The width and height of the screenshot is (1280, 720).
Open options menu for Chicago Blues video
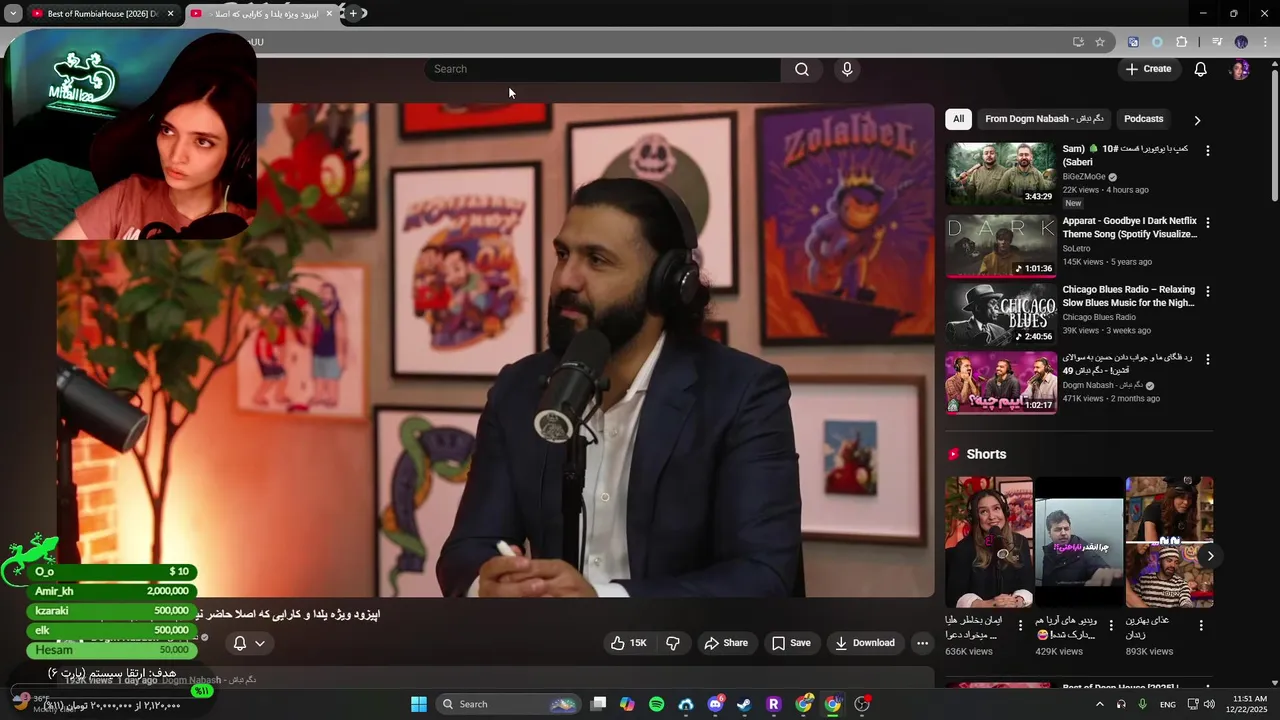pyautogui.click(x=1207, y=291)
